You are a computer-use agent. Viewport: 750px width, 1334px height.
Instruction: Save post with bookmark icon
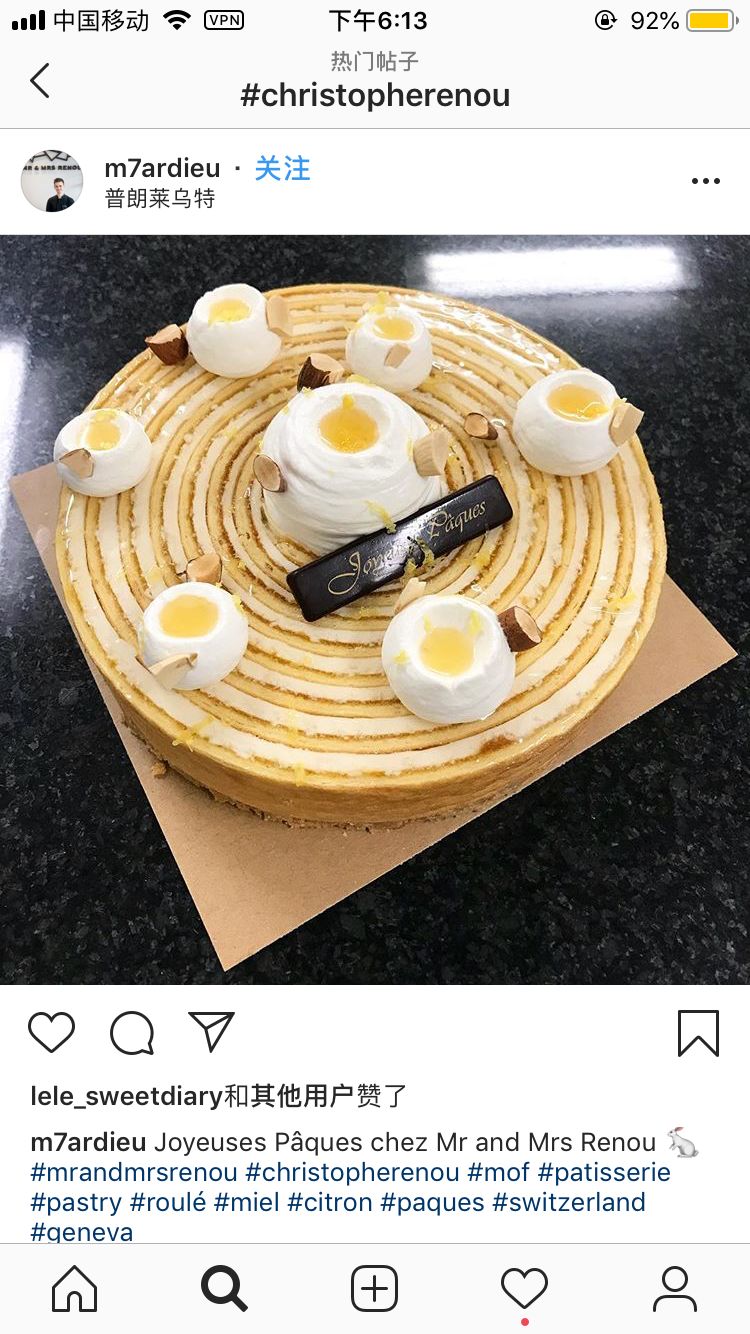coord(698,1033)
